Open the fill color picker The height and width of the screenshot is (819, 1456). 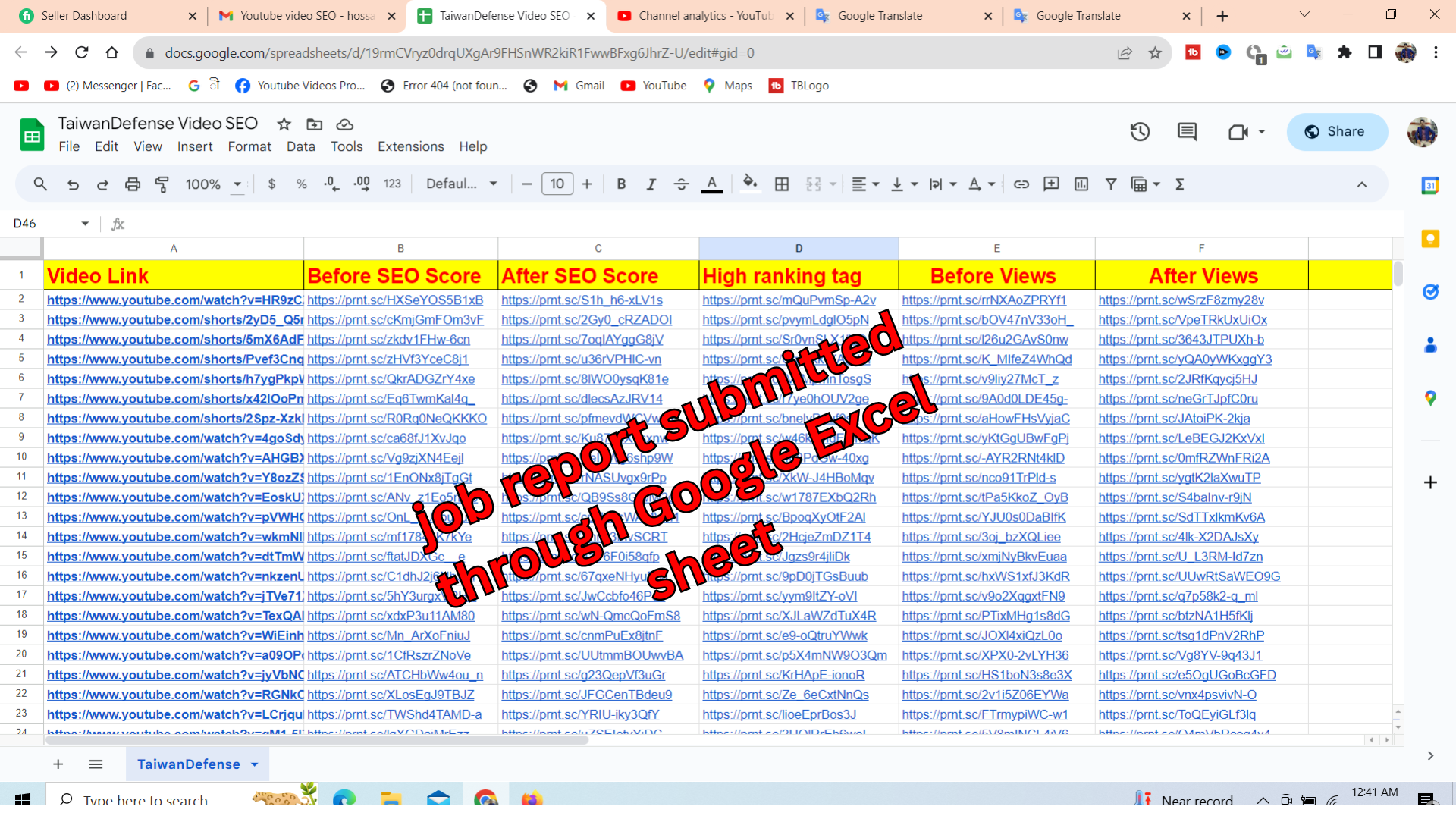pos(750,184)
